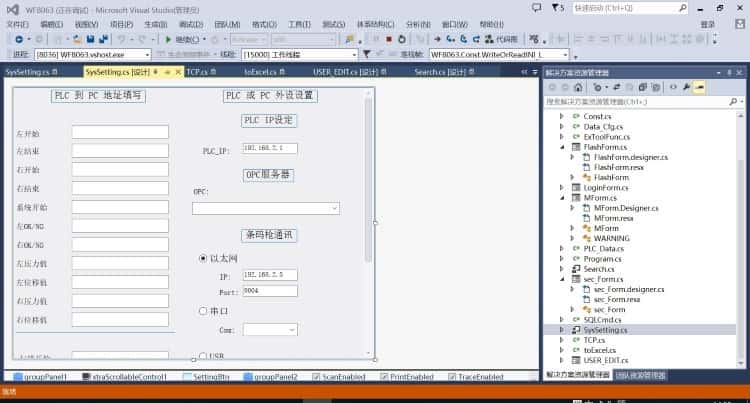Click the Save All toolbar icon
750x403 pixels.
103,39
